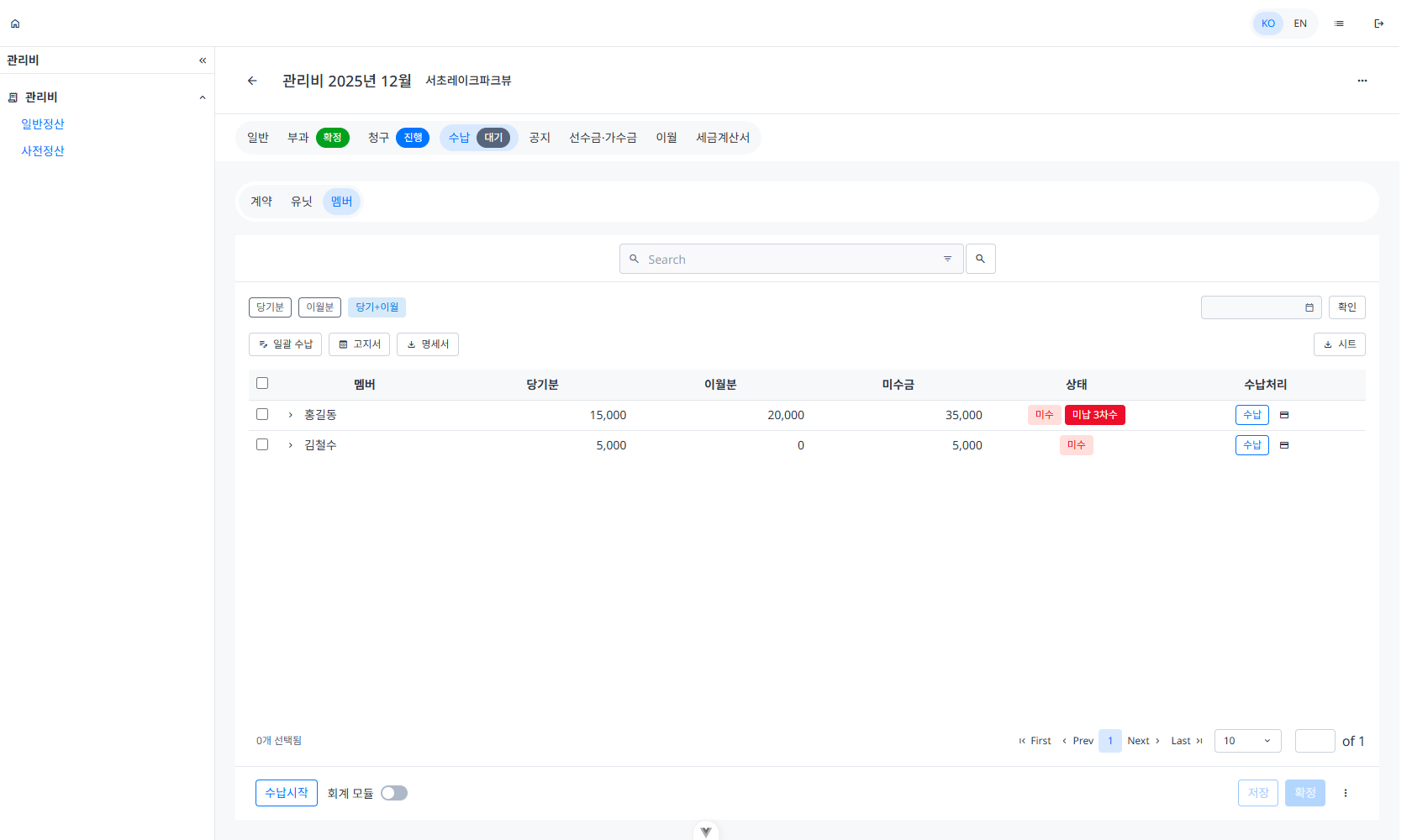1412x840 pixels.
Task: Open the 공지 tab
Action: pos(540,138)
